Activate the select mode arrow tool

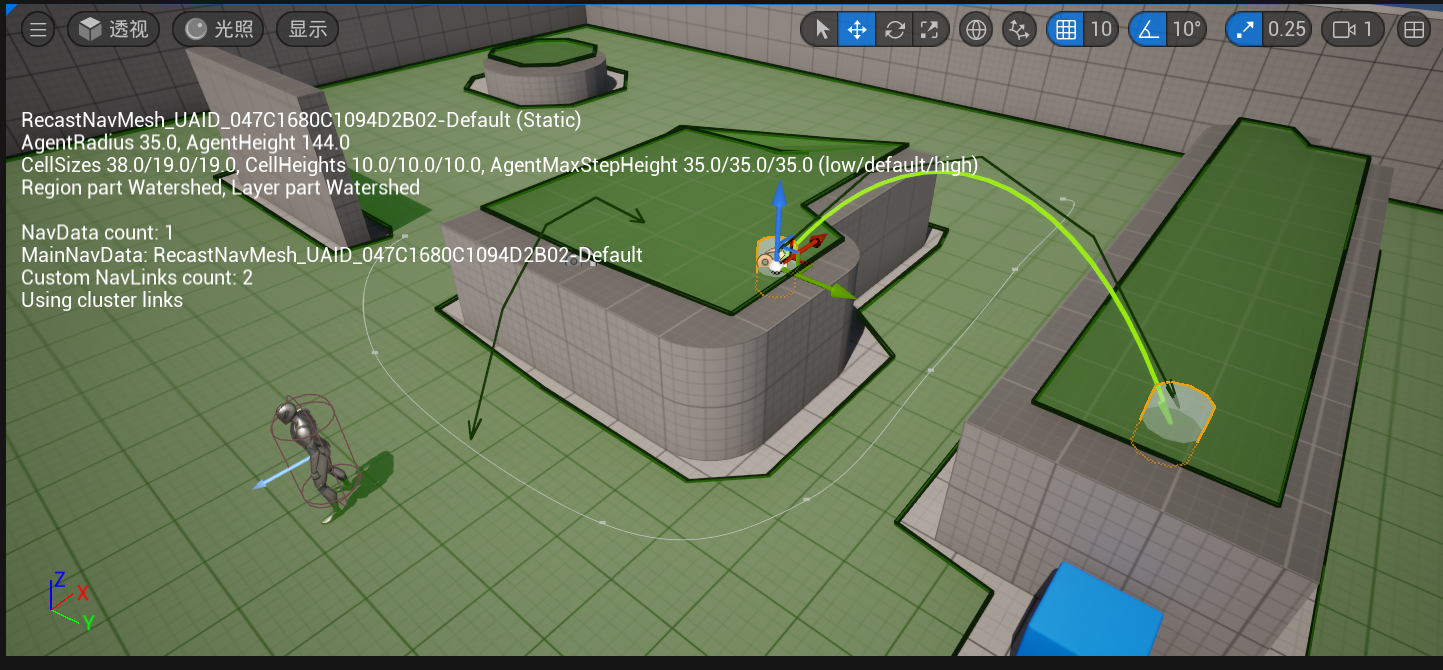coord(820,29)
